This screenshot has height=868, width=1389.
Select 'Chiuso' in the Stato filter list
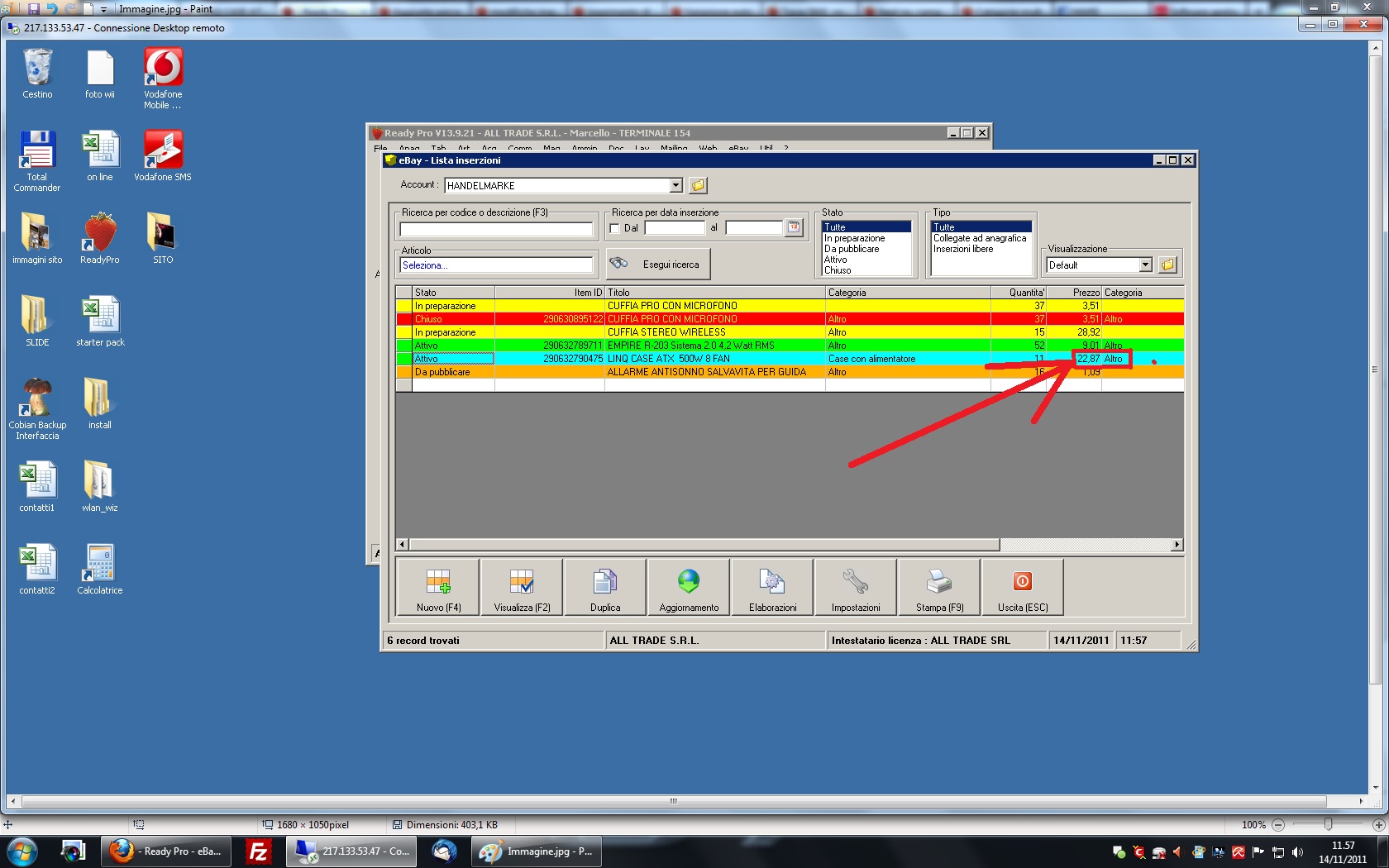point(866,270)
